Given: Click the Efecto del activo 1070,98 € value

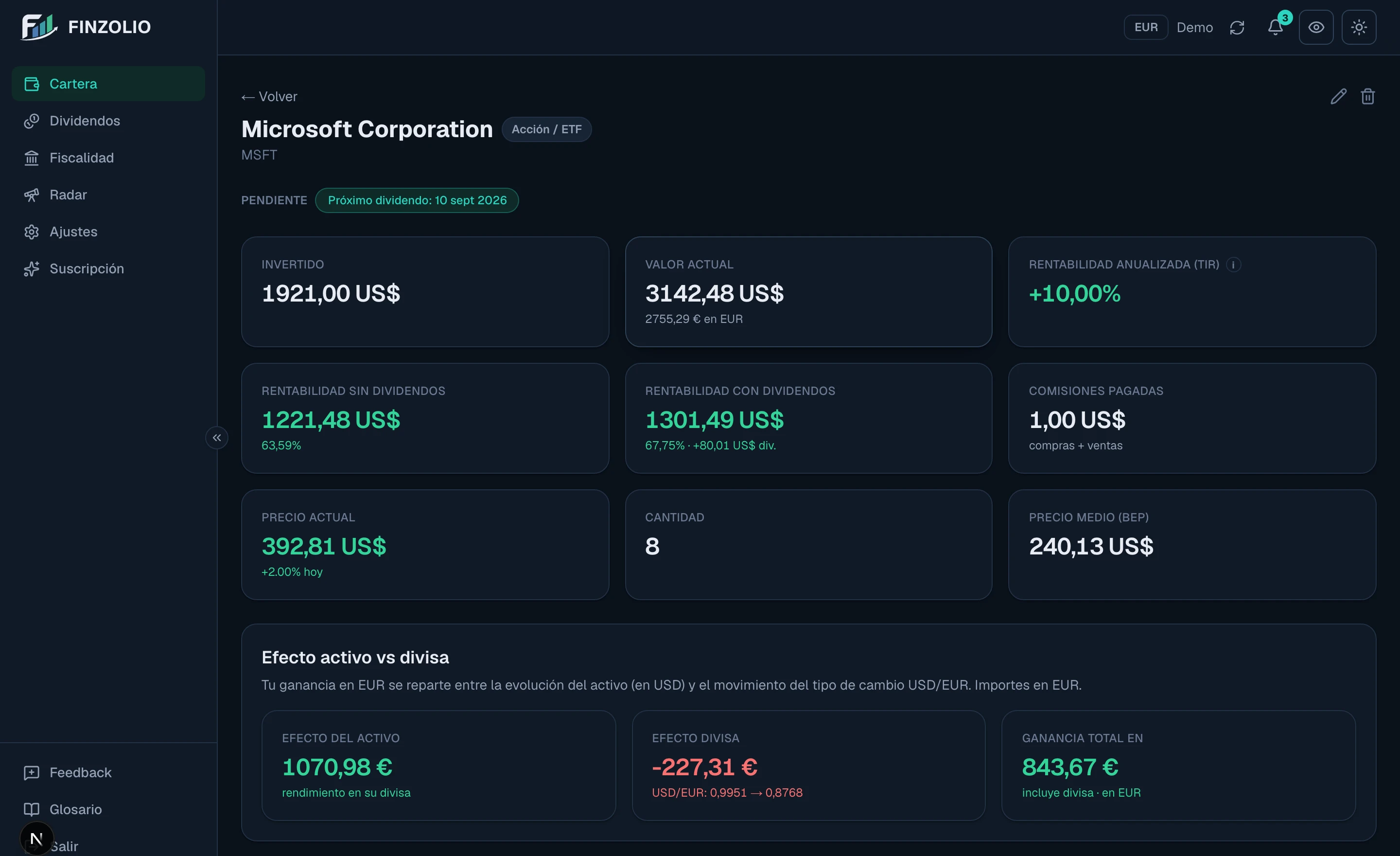Looking at the screenshot, I should (337, 767).
